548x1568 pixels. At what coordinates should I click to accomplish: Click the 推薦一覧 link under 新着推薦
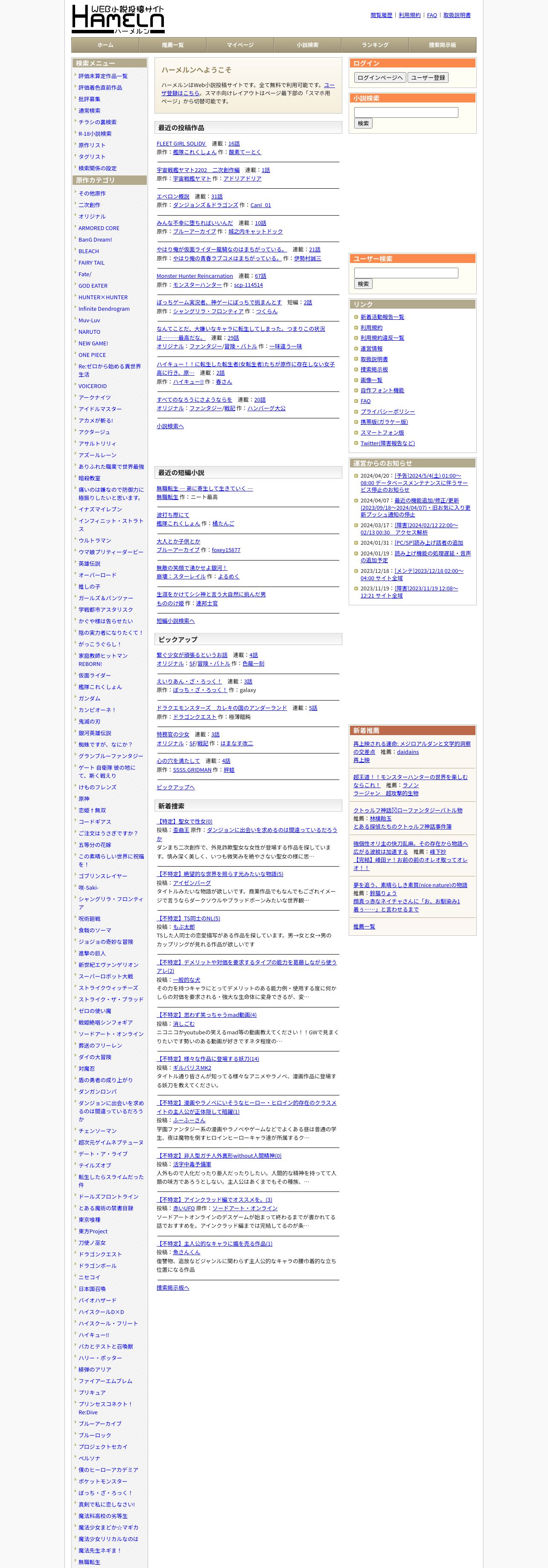click(364, 927)
